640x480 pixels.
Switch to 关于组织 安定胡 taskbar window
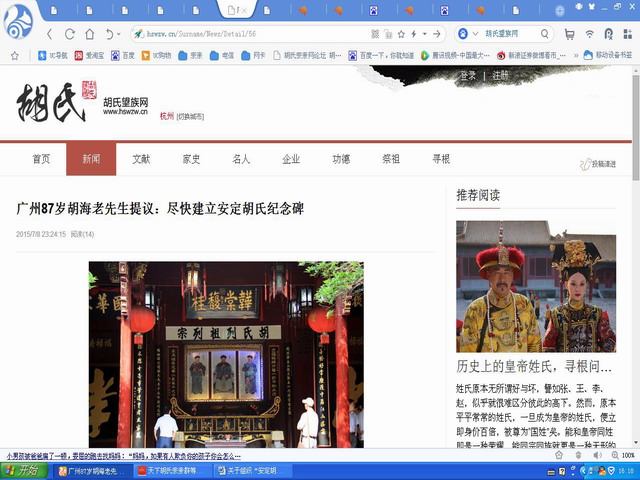(253, 471)
